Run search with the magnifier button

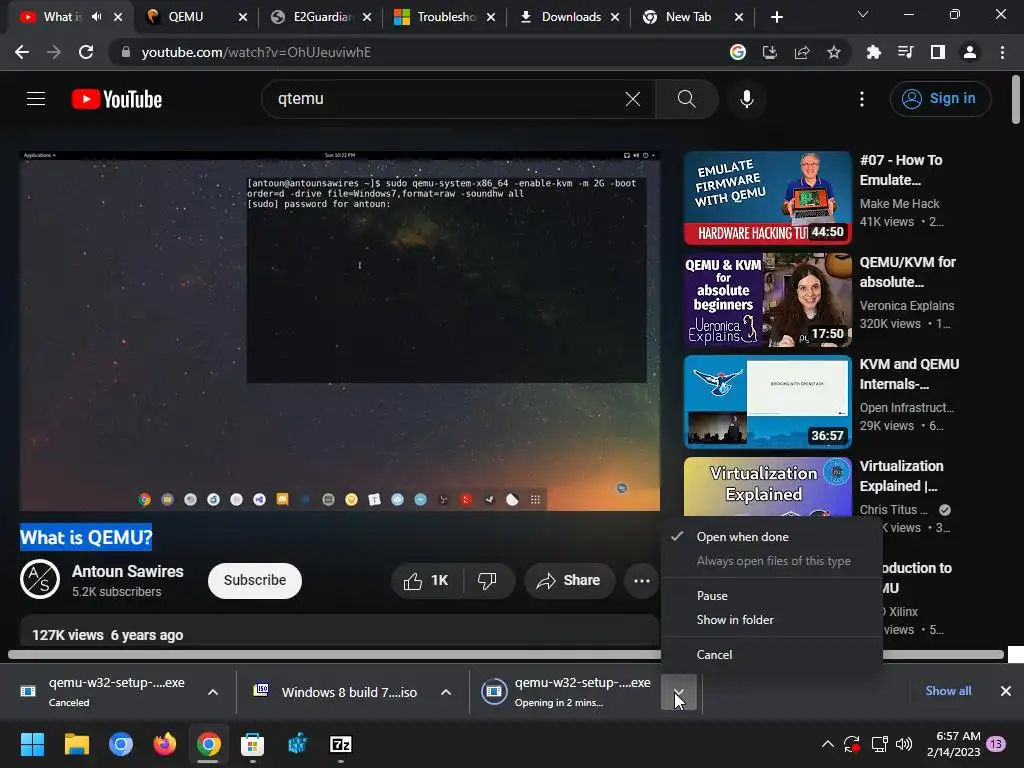686,99
